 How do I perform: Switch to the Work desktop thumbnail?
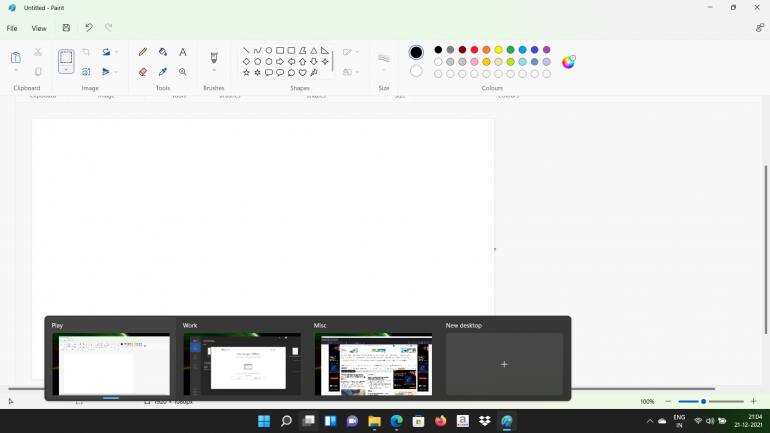coord(242,364)
